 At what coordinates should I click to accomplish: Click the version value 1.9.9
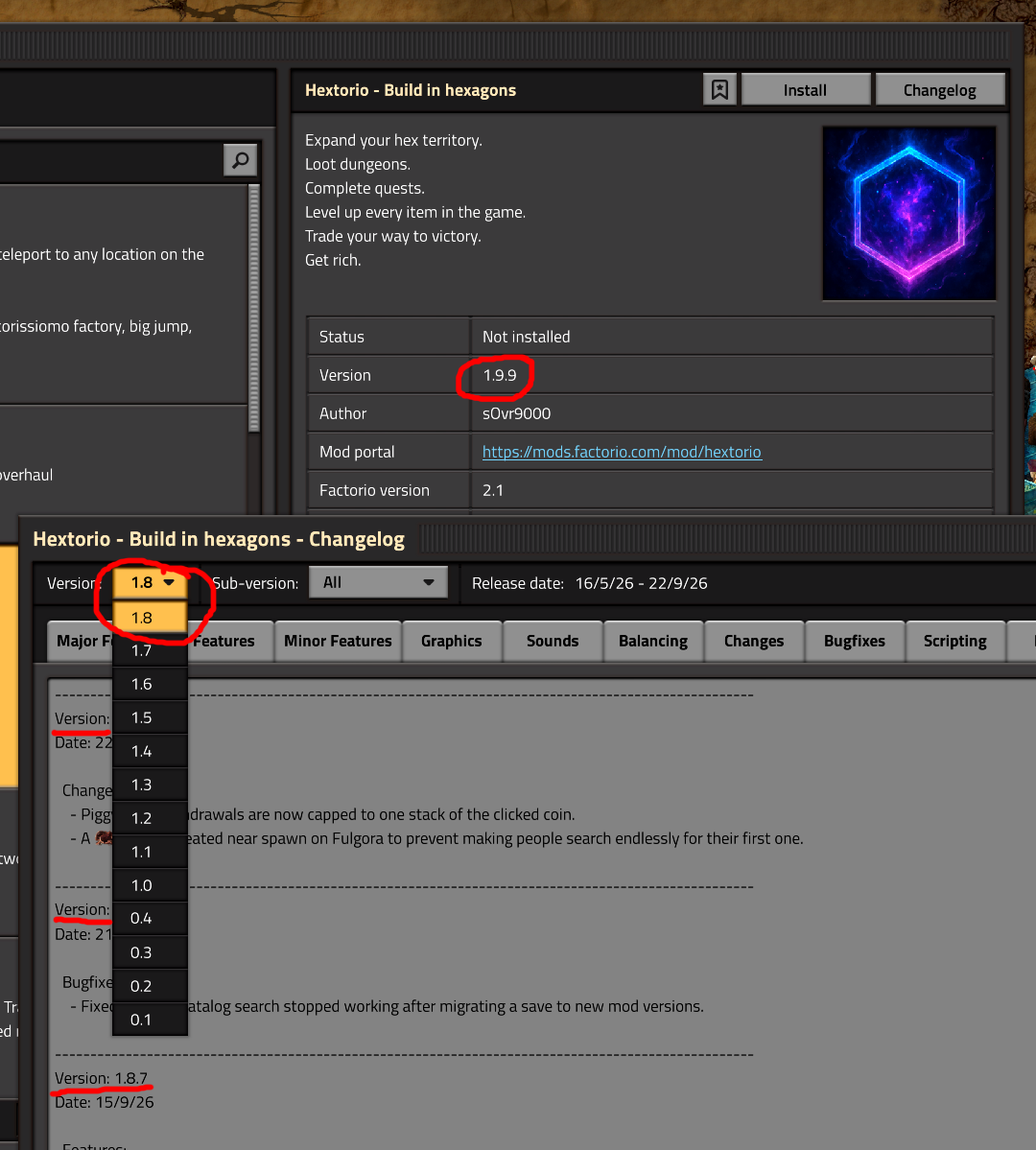pos(500,376)
